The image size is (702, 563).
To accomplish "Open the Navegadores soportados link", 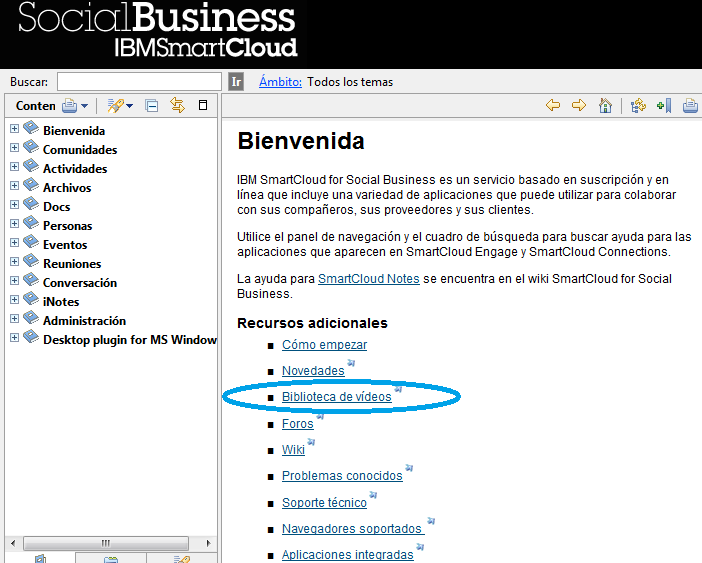I will coord(353,529).
